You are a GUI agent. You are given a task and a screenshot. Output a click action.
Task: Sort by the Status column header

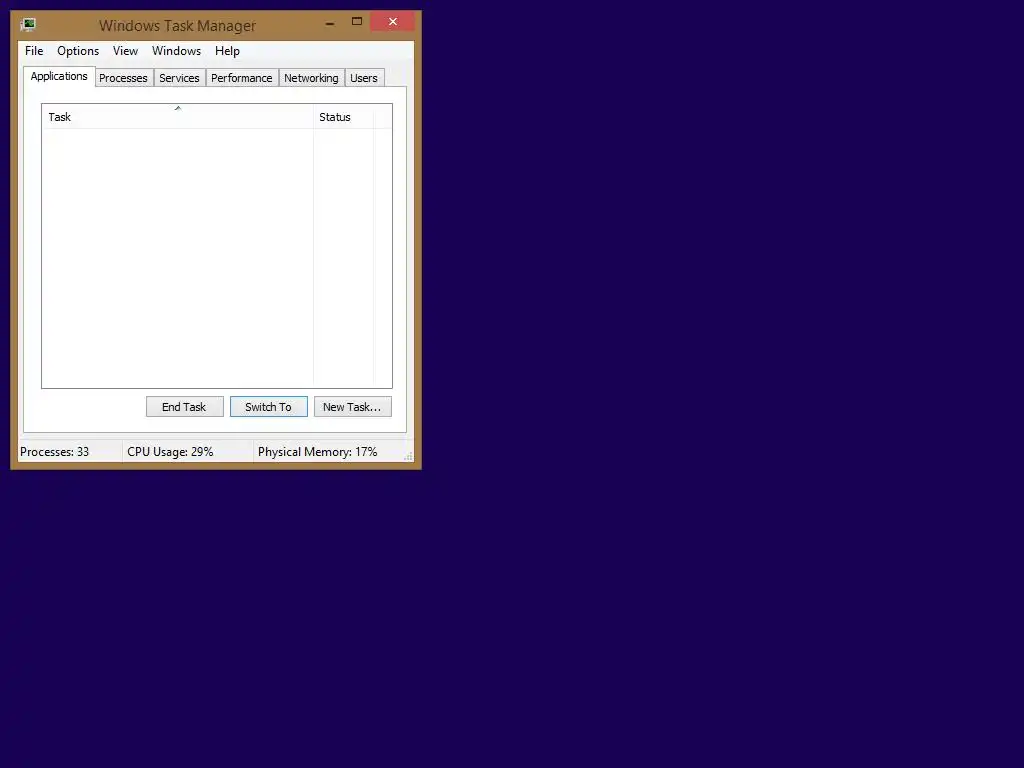344,117
